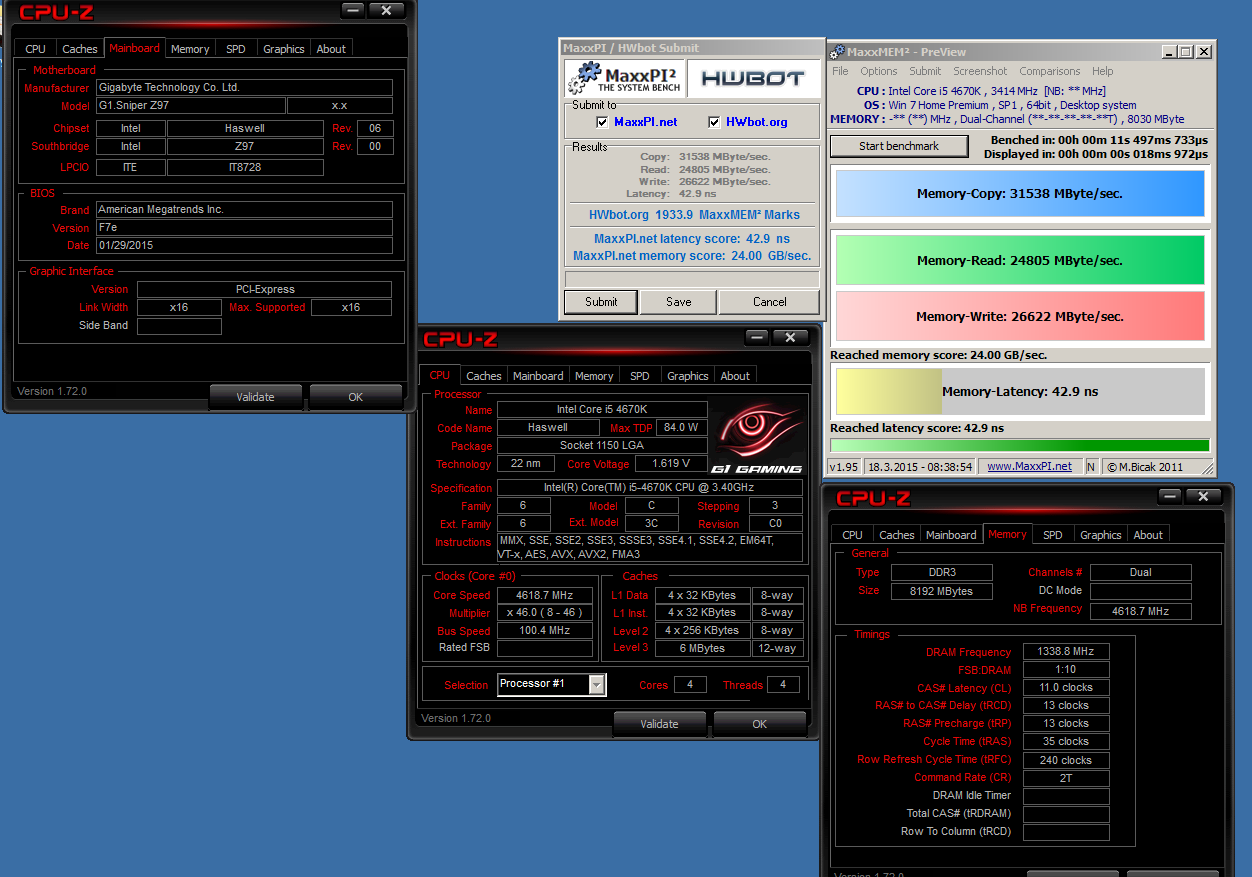Switch to Mainboard tab in processor CPU-Z window
This screenshot has height=877, width=1252.
click(x=538, y=376)
